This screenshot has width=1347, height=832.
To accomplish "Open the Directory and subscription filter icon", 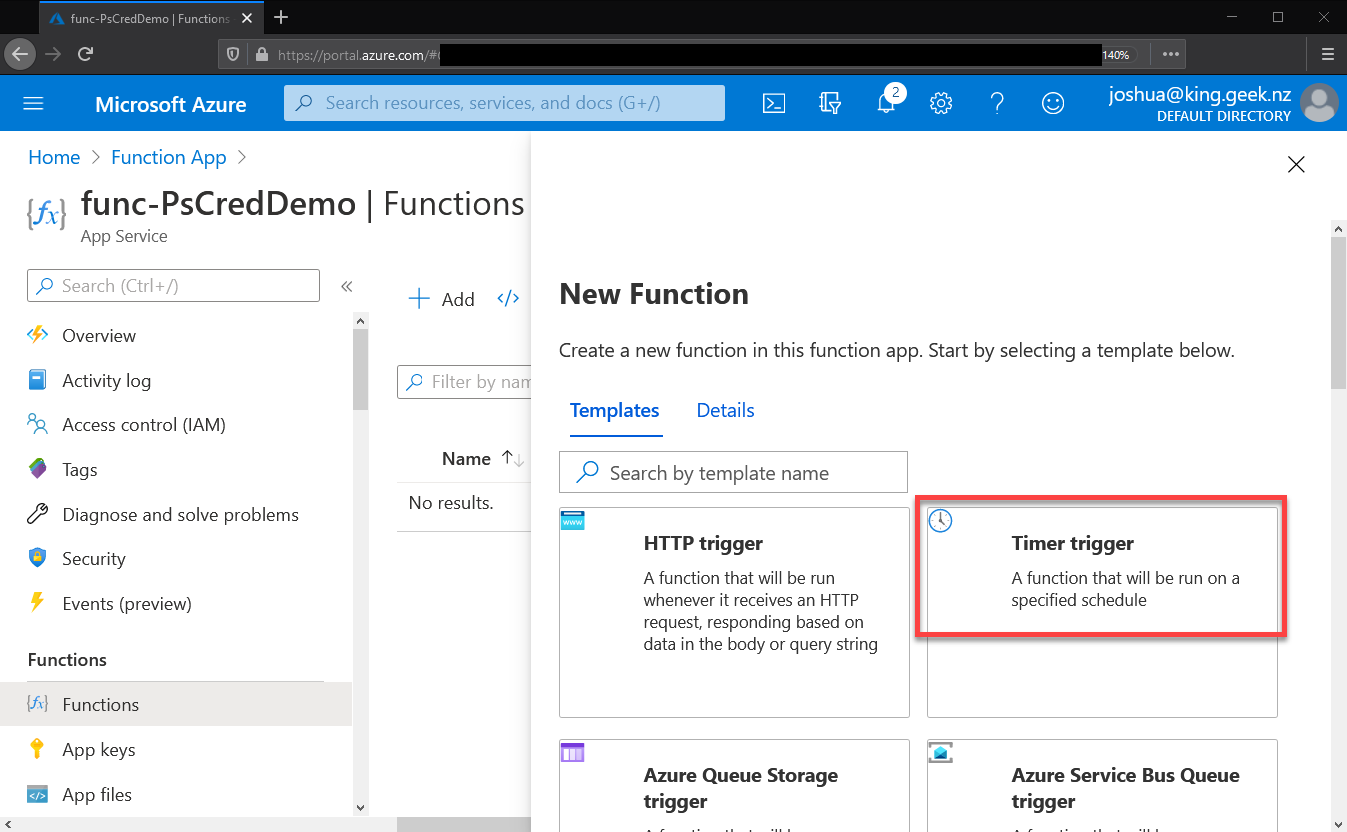I will tap(829, 103).
